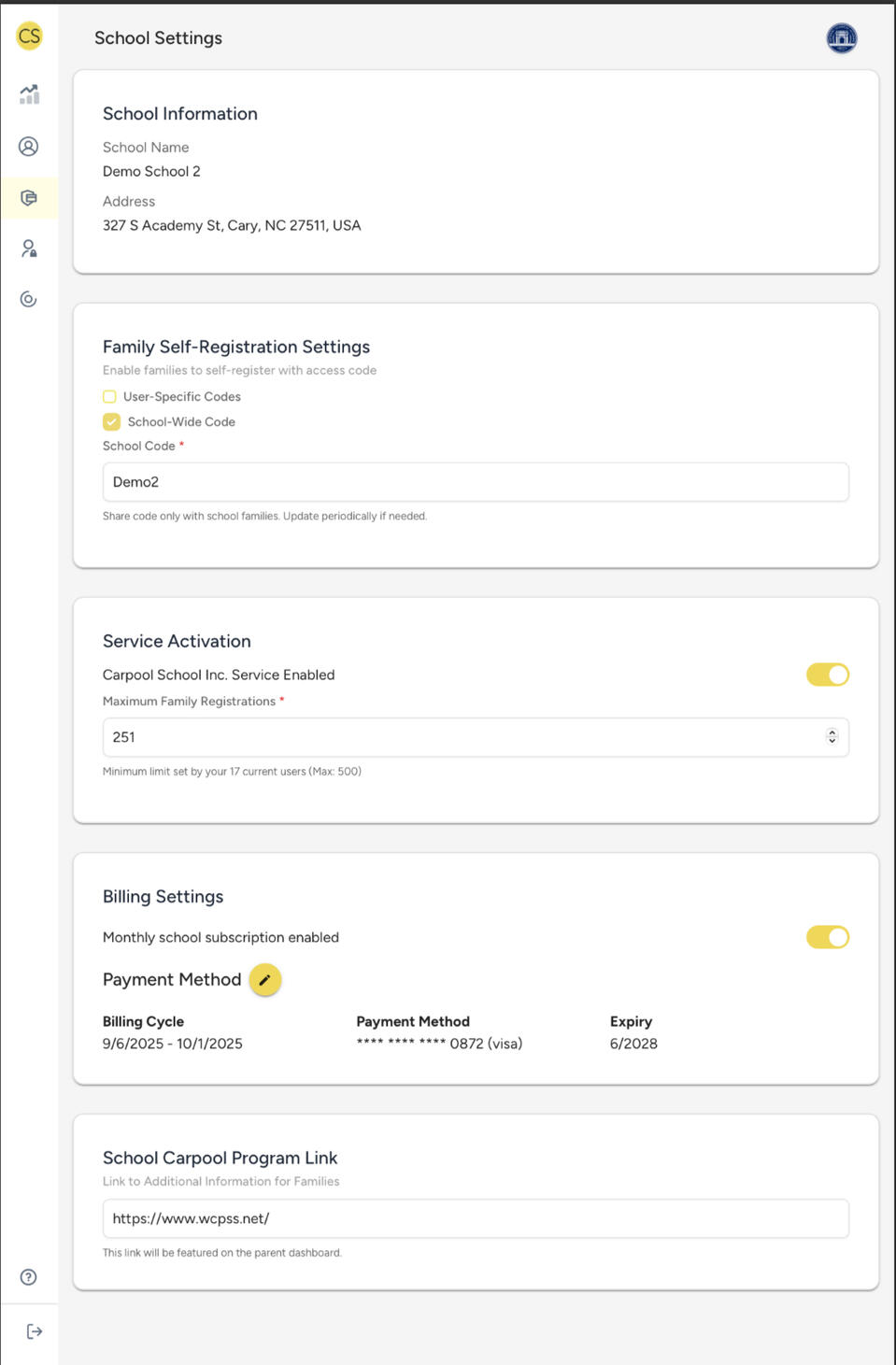Select the shield card settings sidebar icon
Image resolution: width=896 pixels, height=1365 pixels.
(x=29, y=198)
